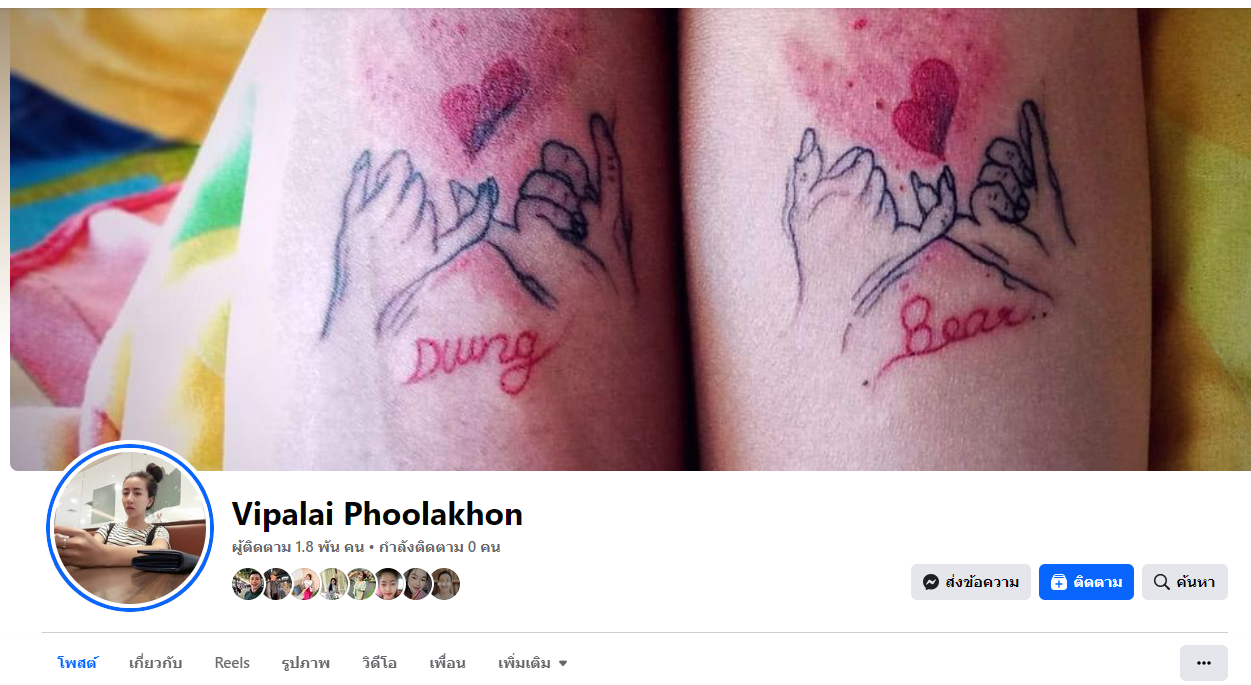The width and height of the screenshot is (1251, 685).
Task: Click the follow icon in ติดตาม button
Action: [x=1059, y=582]
